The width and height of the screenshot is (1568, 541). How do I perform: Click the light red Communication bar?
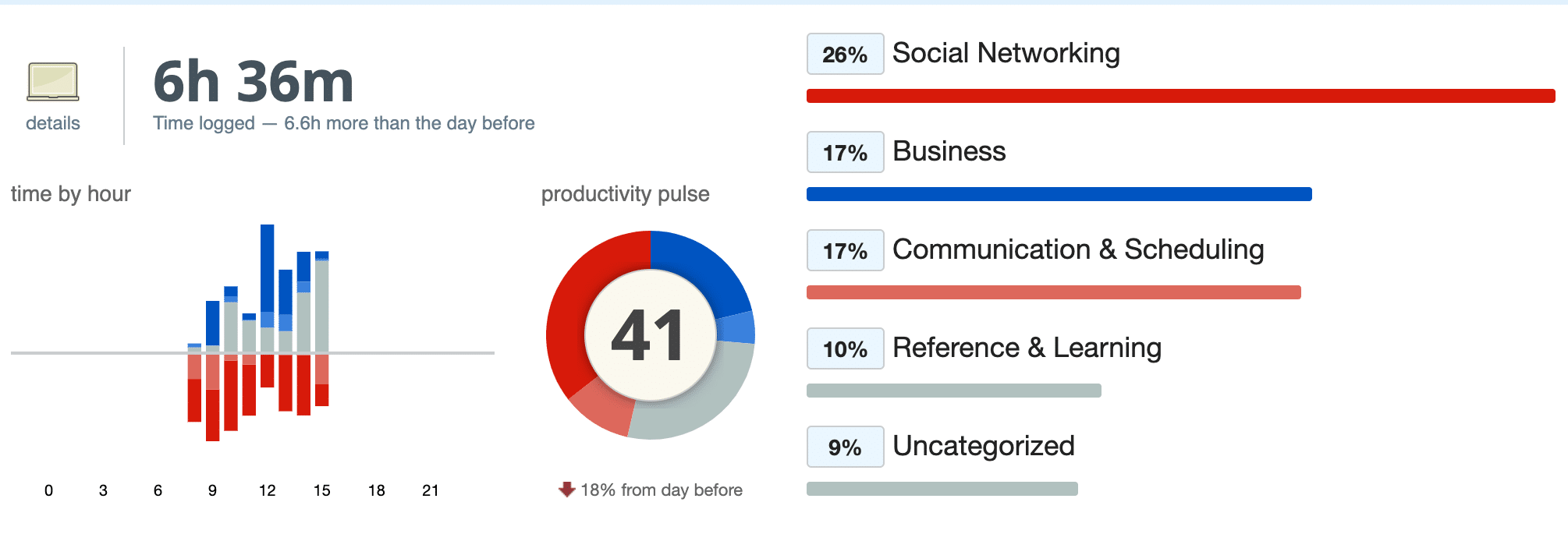1053,292
